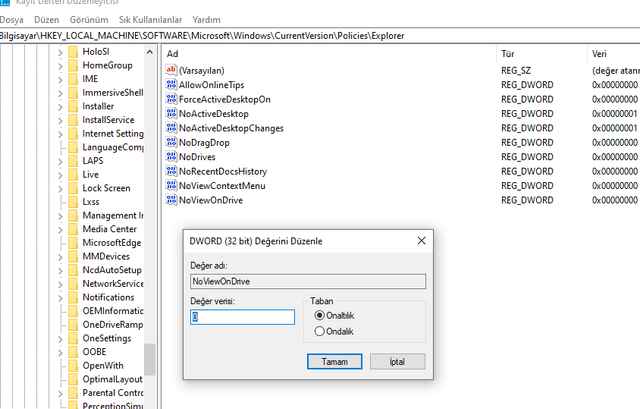This screenshot has height=409, width=640.
Task: Click the tree scroll up arrow
Action: tap(149, 52)
